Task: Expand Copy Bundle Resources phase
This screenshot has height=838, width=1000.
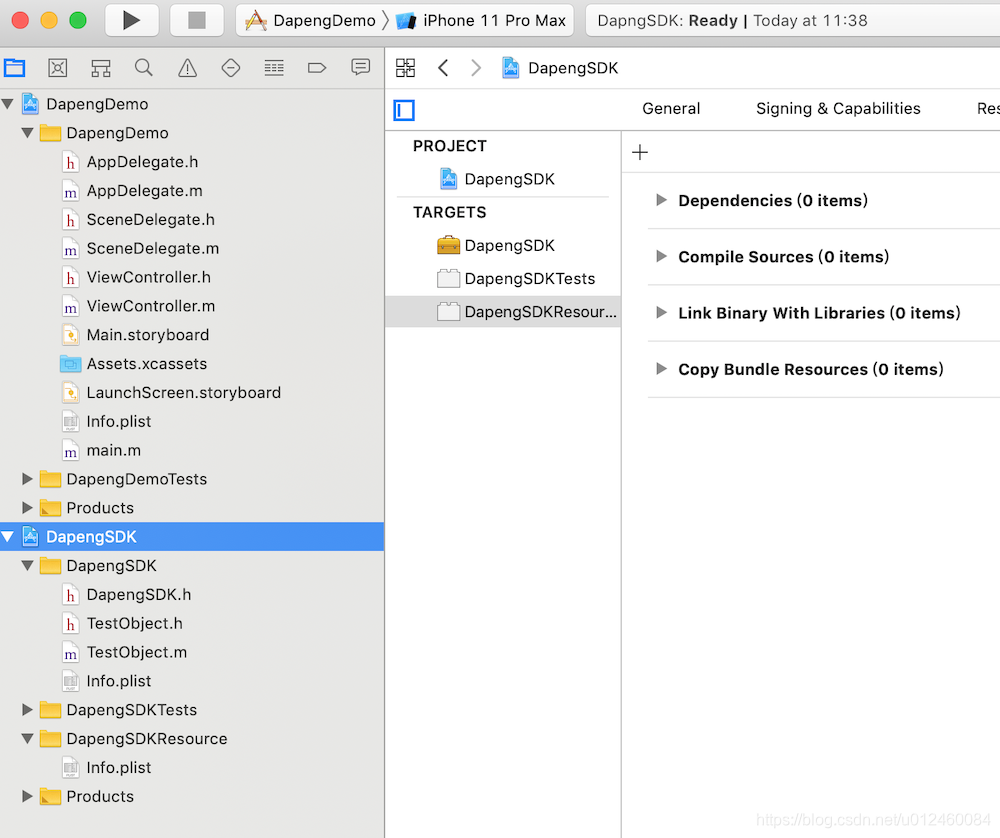Action: tap(661, 369)
